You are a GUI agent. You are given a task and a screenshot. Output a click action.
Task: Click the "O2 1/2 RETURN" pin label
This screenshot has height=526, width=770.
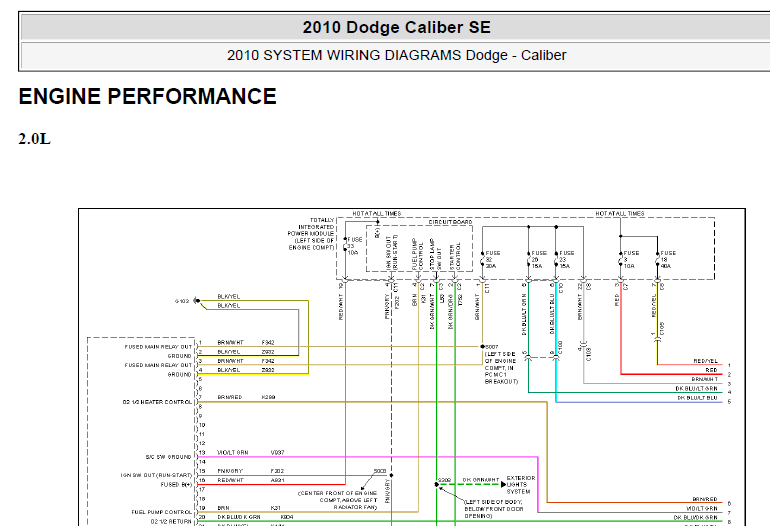click(x=171, y=521)
